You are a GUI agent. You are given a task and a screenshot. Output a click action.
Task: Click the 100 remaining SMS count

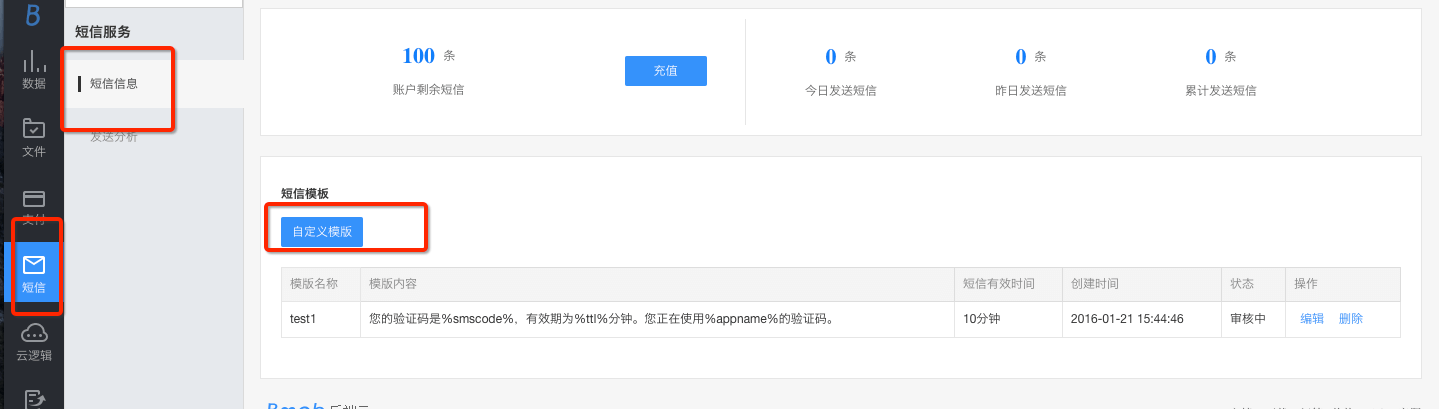point(418,56)
